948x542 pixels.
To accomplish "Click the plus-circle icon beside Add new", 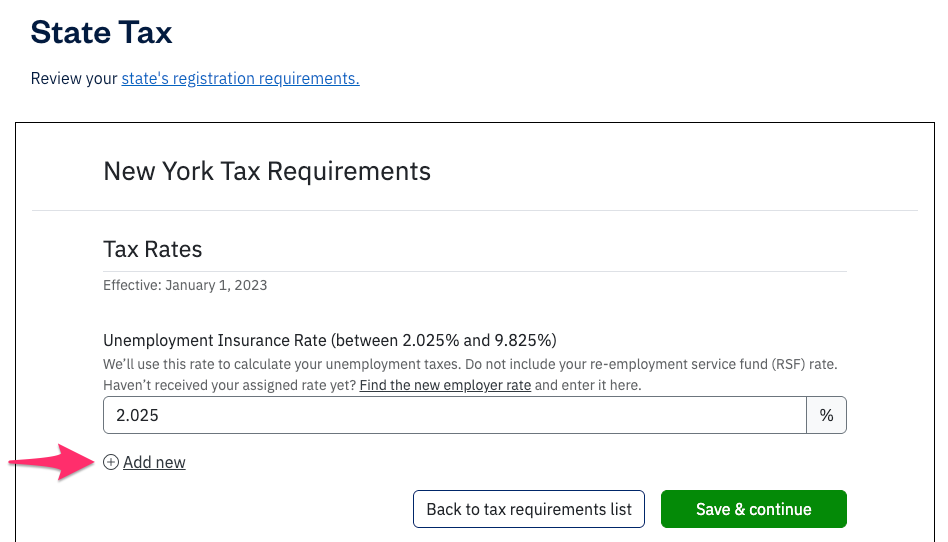I will pos(111,462).
